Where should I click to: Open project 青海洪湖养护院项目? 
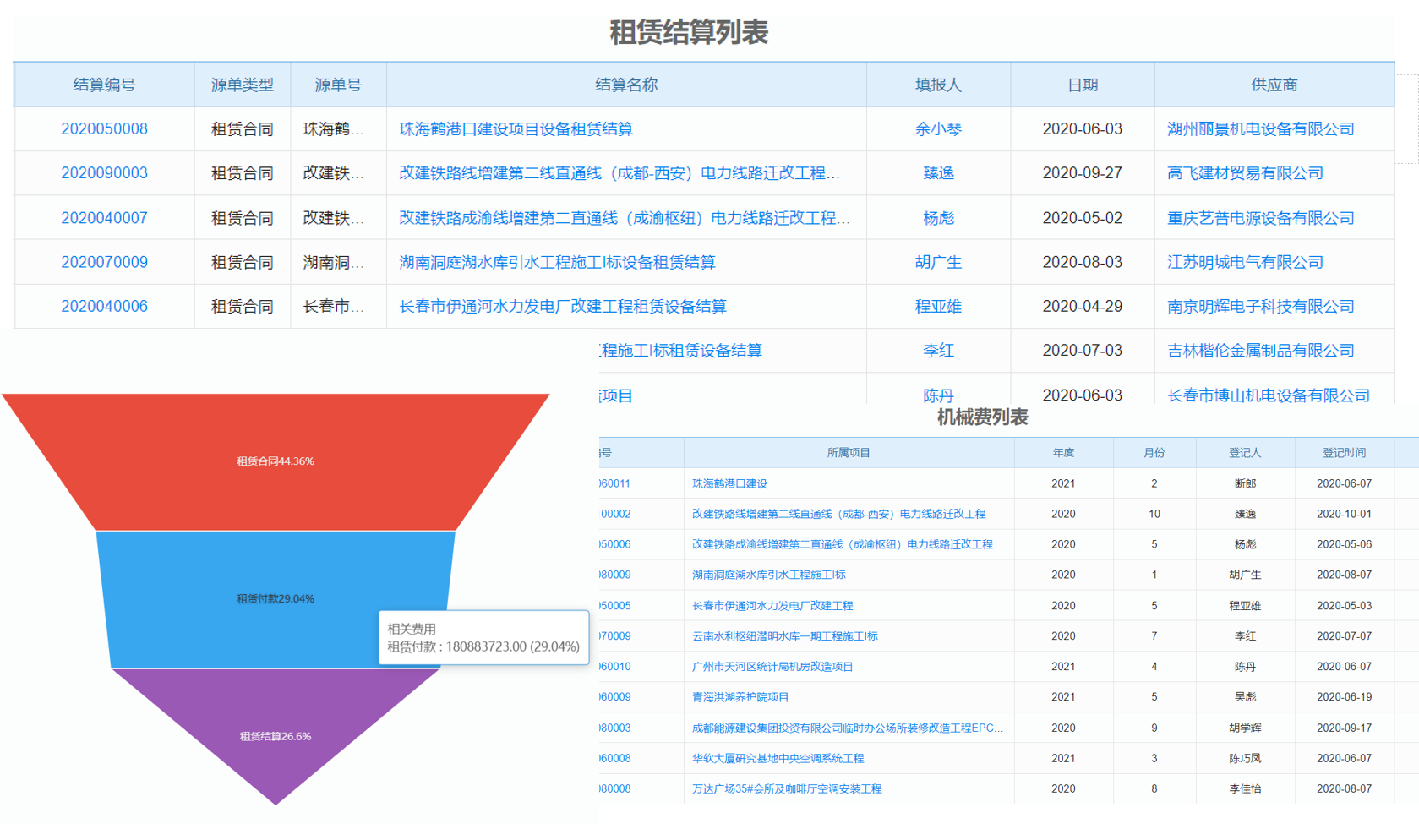[x=740, y=697]
